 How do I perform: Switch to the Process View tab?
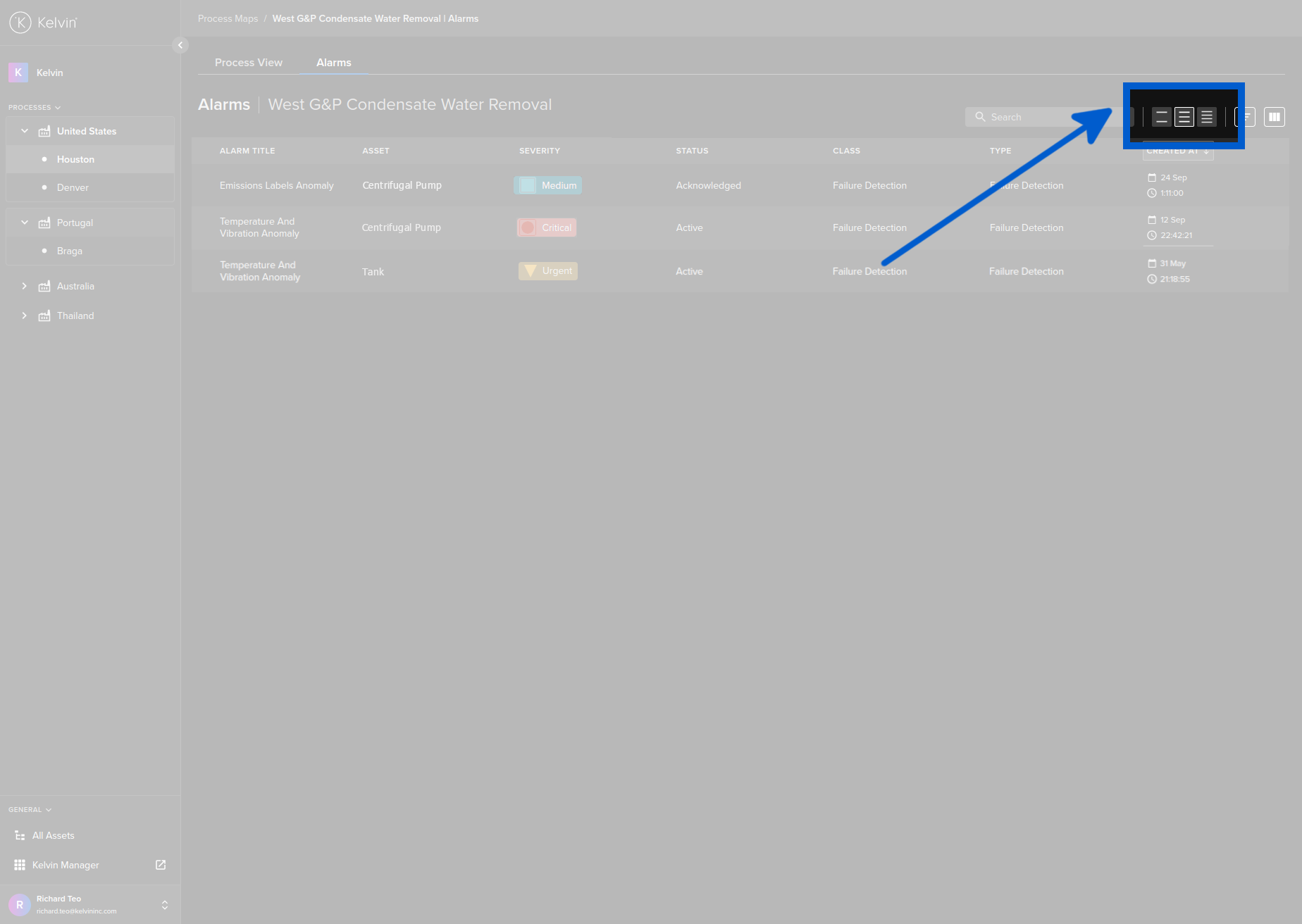click(x=248, y=63)
